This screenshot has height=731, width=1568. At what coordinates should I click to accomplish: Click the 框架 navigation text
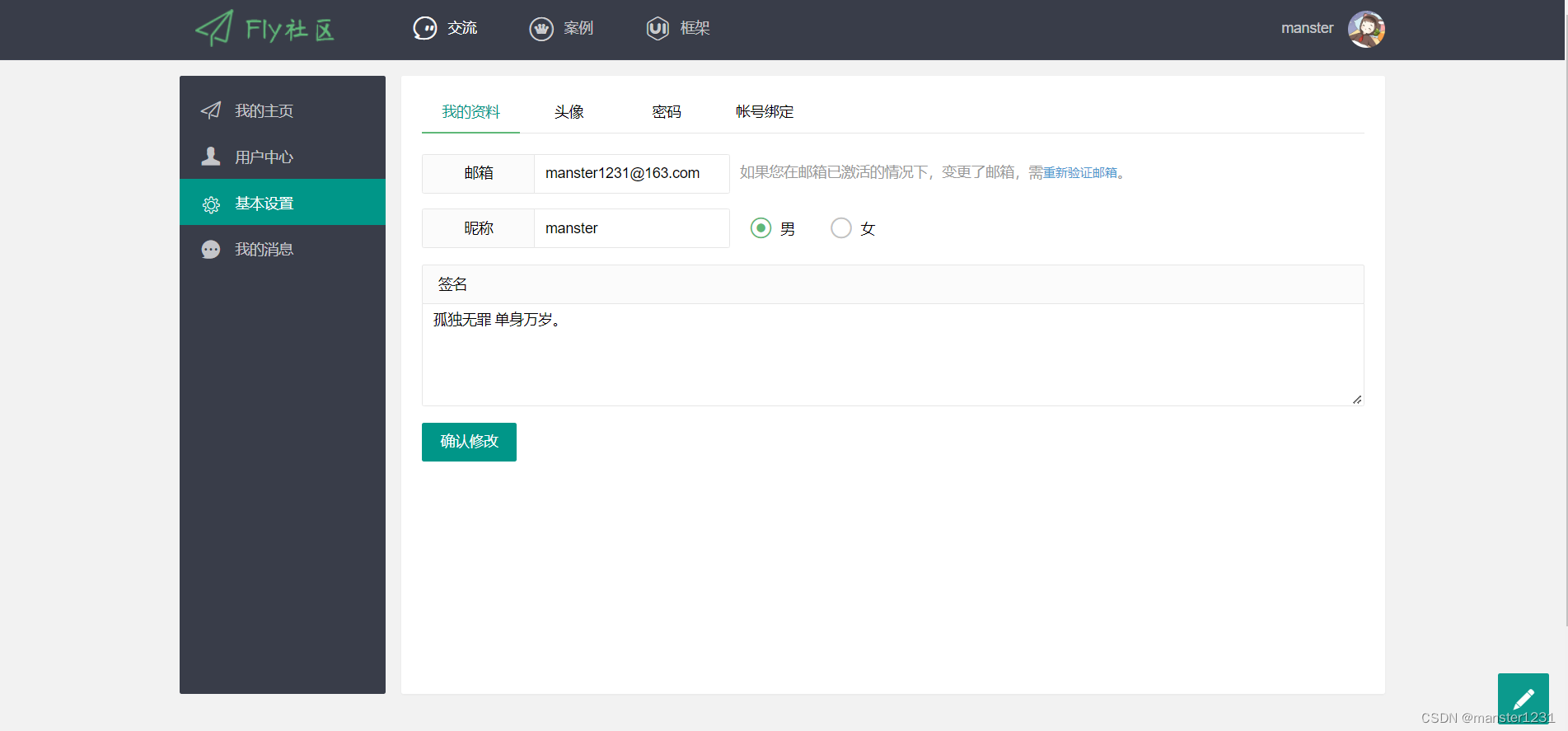click(695, 28)
